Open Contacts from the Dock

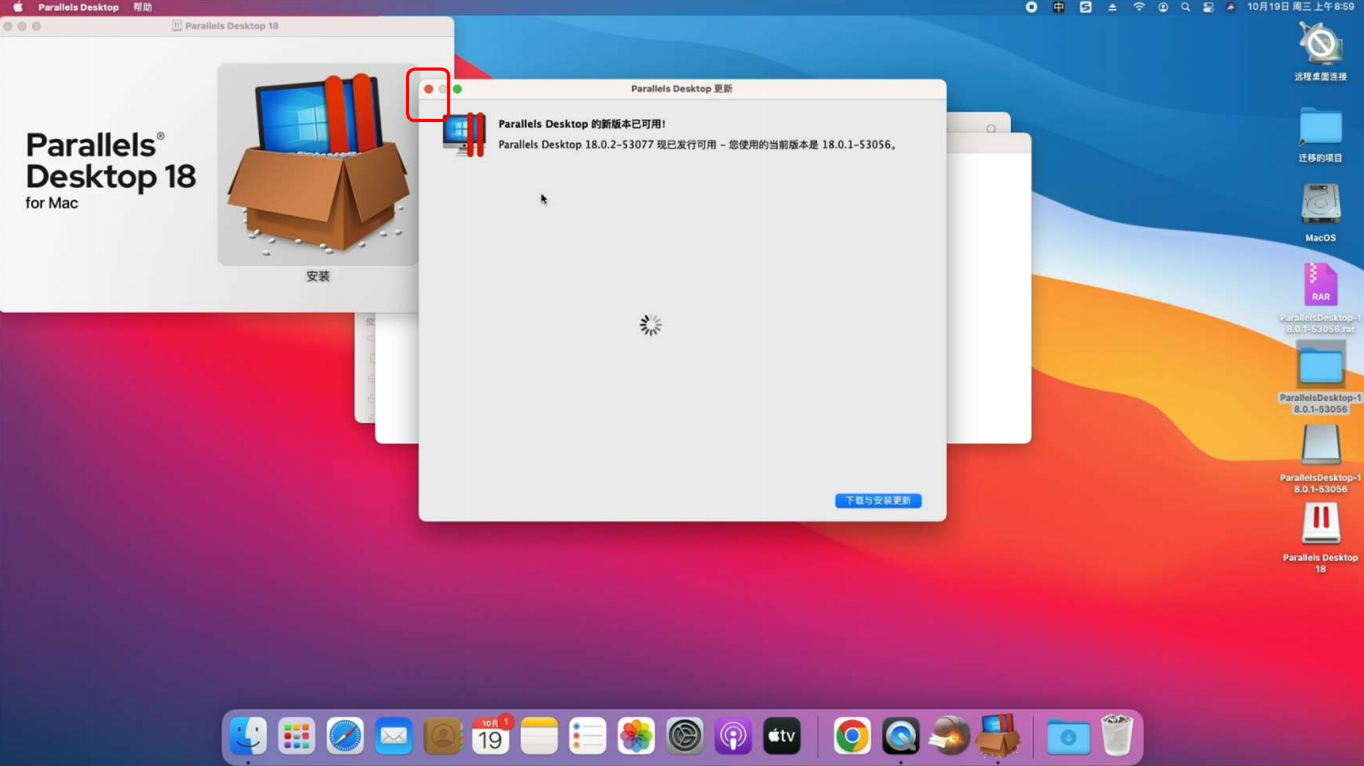(442, 737)
